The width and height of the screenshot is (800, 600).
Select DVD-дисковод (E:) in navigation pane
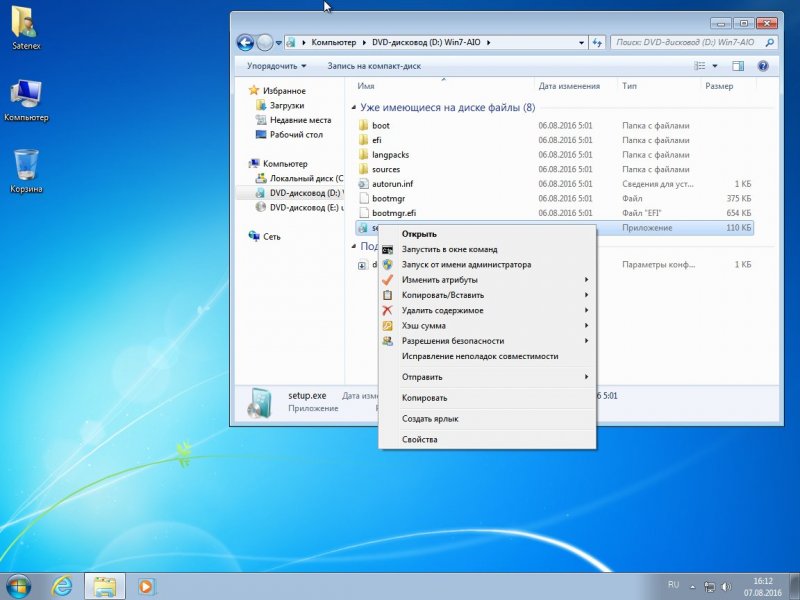[299, 208]
